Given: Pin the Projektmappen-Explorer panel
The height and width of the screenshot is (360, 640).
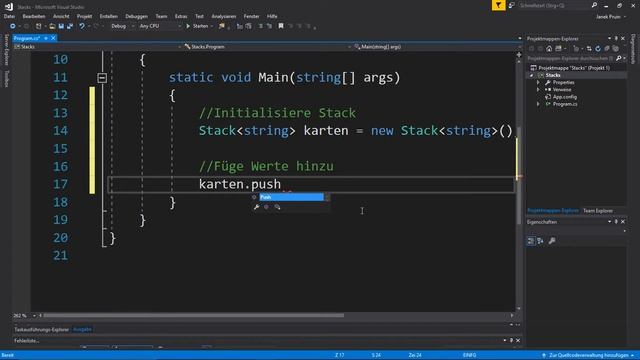Looking at the screenshot, I should pyautogui.click(x=616, y=38).
